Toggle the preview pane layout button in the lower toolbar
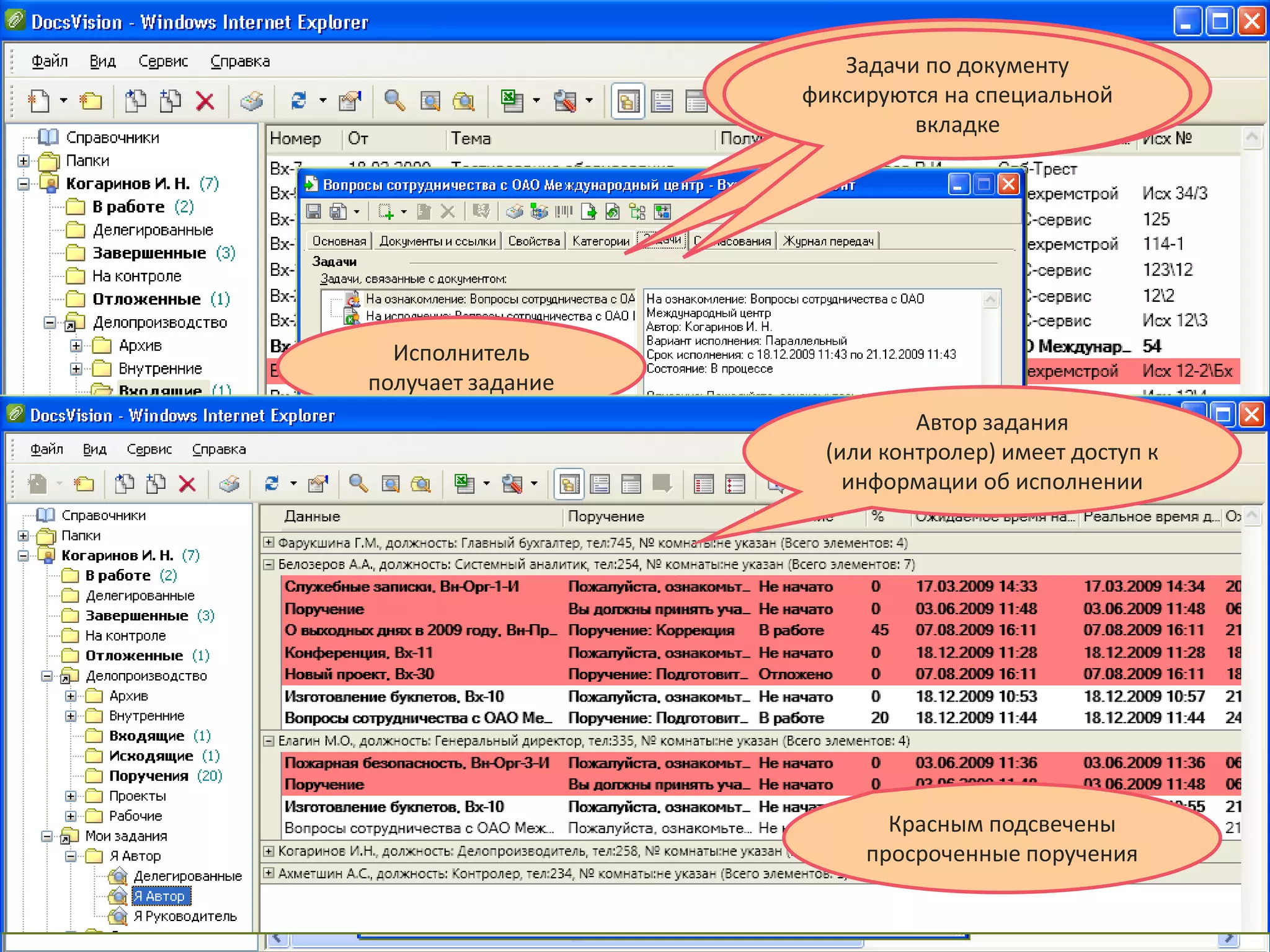The width and height of the screenshot is (1270, 952). click(x=600, y=484)
